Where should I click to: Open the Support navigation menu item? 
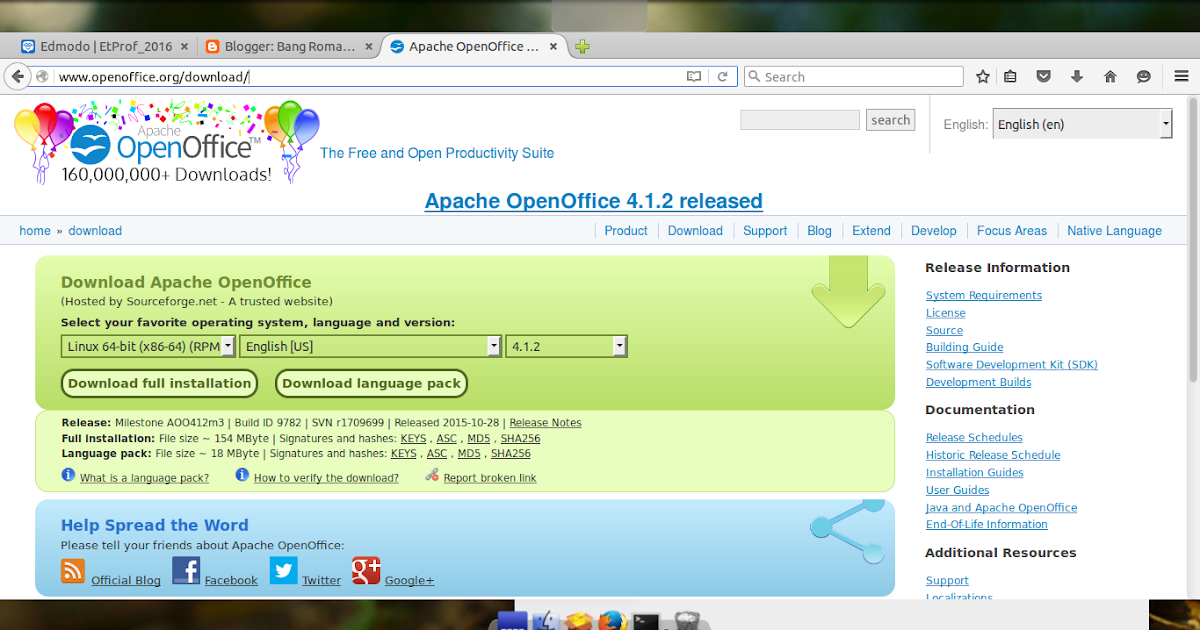tap(765, 231)
